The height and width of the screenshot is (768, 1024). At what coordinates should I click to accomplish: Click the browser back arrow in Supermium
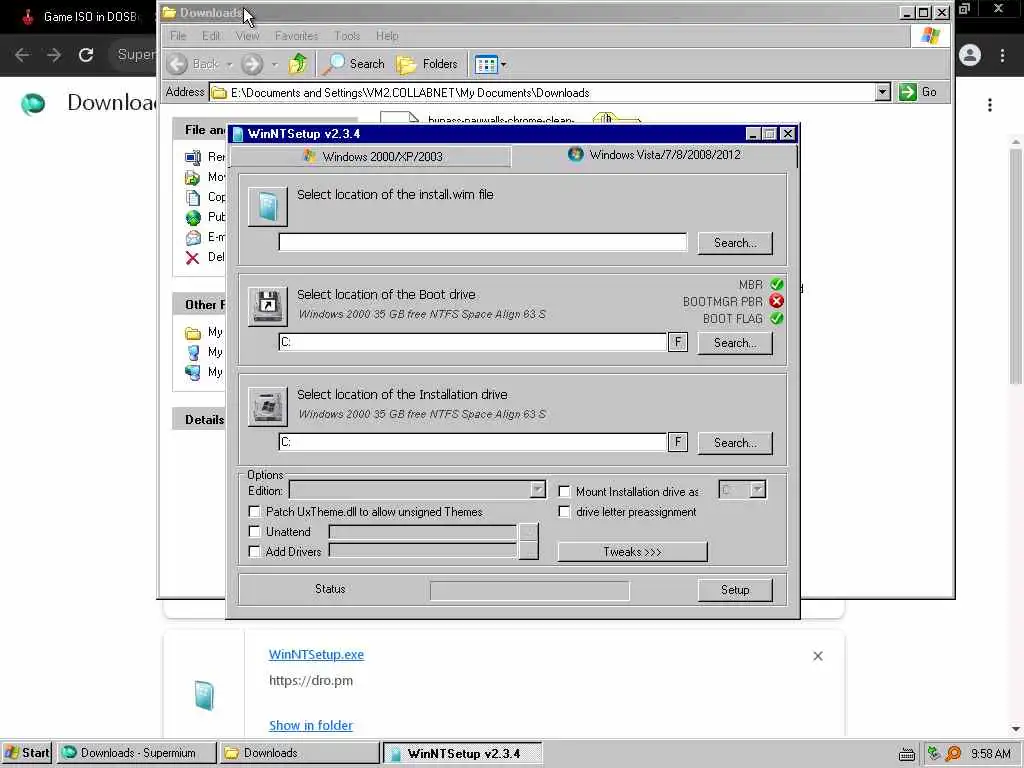coord(22,55)
